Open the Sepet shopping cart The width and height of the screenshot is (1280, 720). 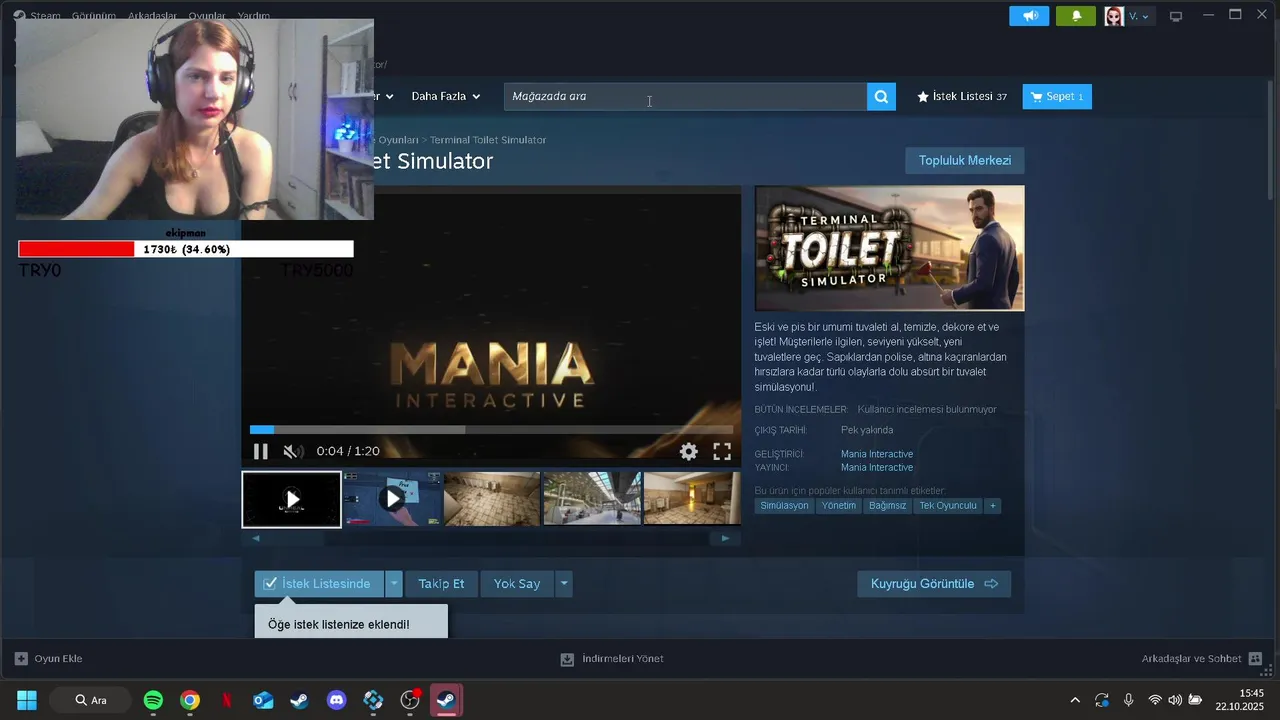pyautogui.click(x=1057, y=97)
